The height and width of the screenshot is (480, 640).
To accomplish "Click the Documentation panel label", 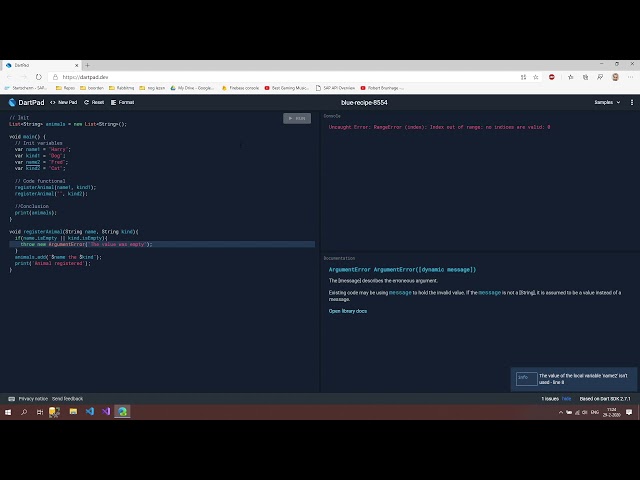I will [339, 258].
